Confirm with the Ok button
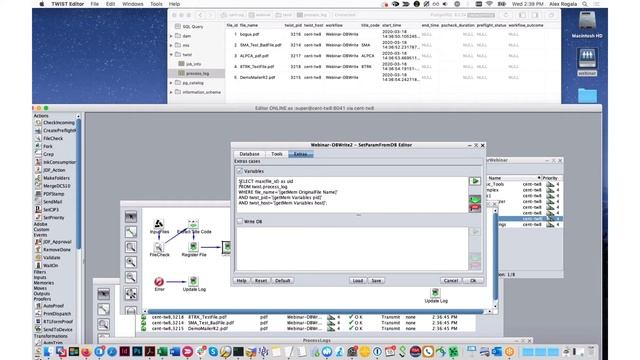 pos(473,281)
